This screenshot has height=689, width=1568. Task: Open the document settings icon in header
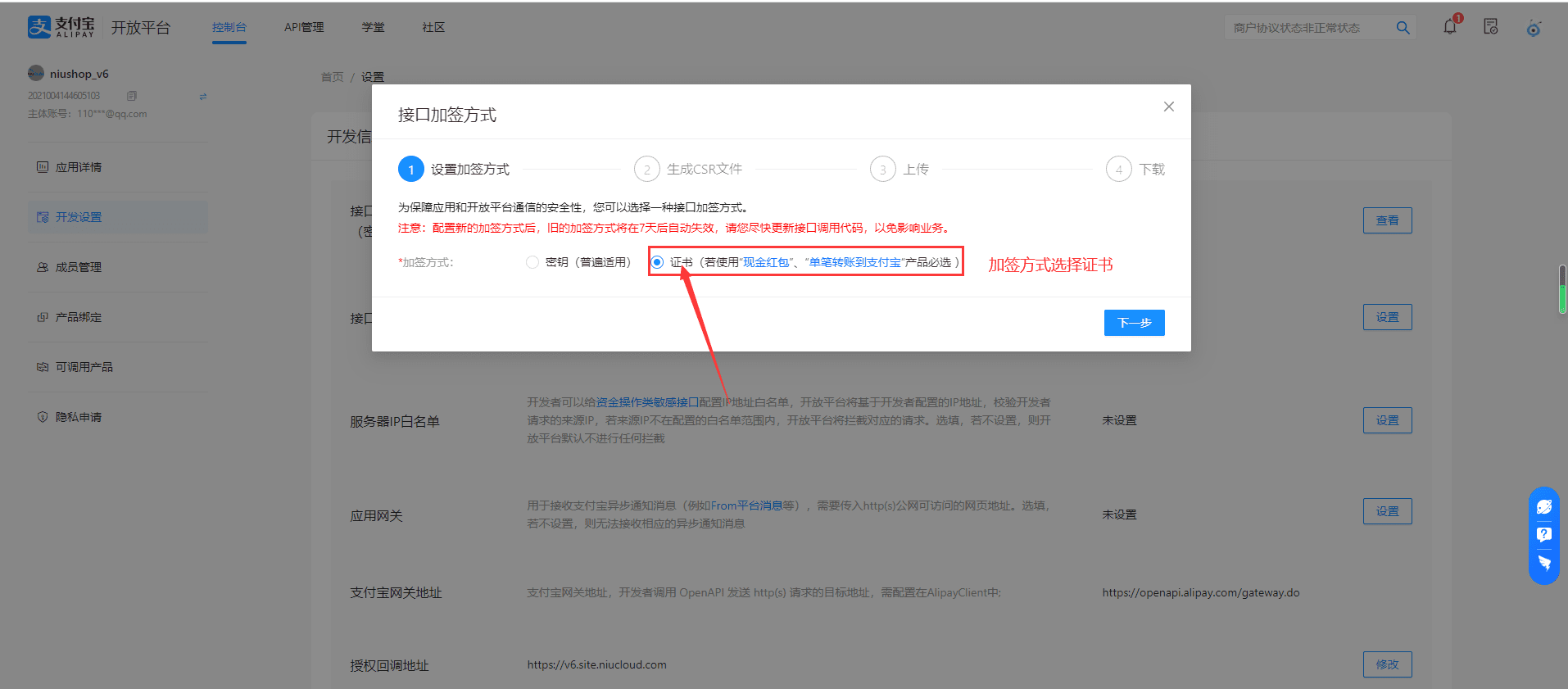pyautogui.click(x=1491, y=27)
